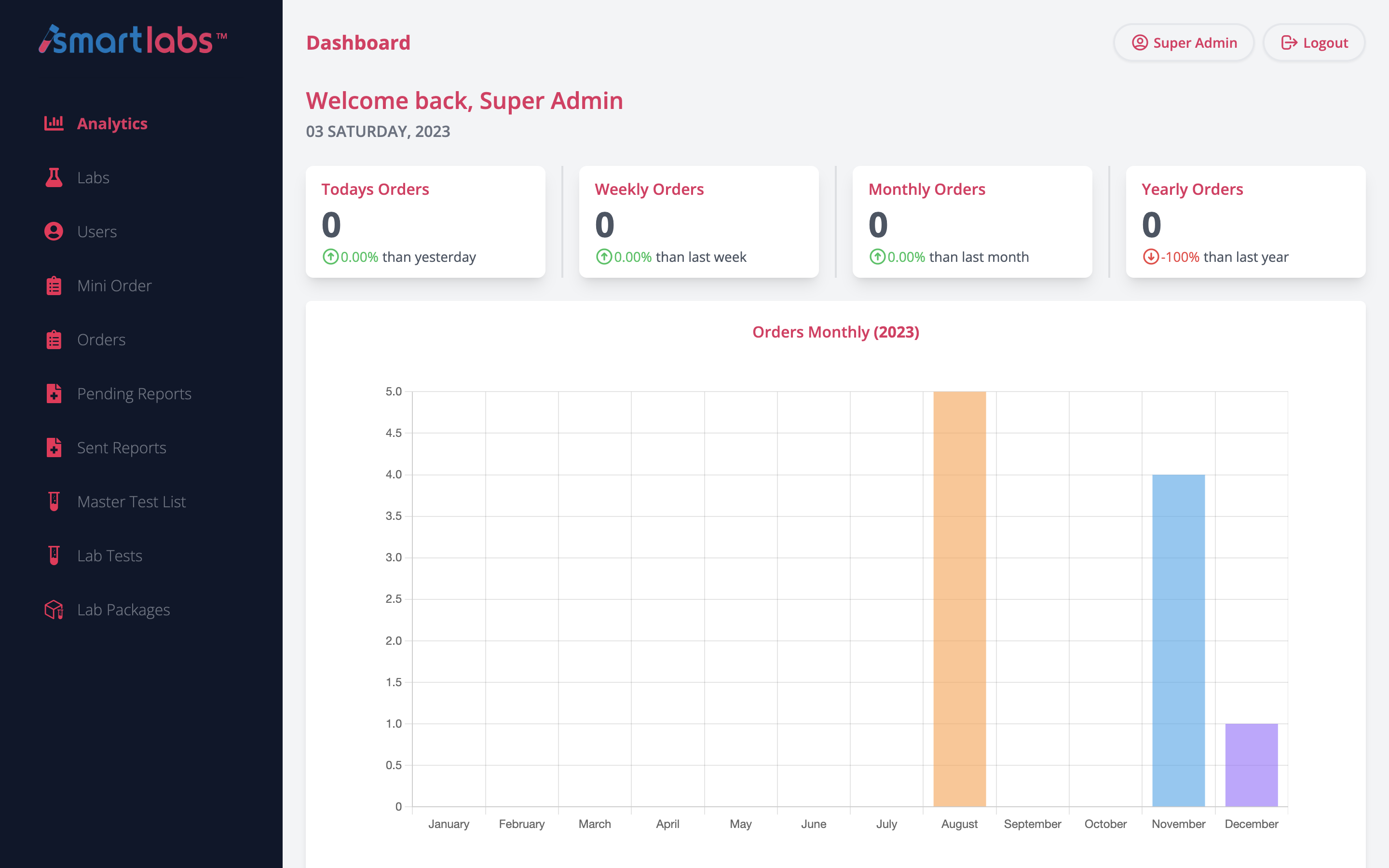Screen dimensions: 1389x868
Task: Select the Todays Orders card title
Action: [375, 189]
